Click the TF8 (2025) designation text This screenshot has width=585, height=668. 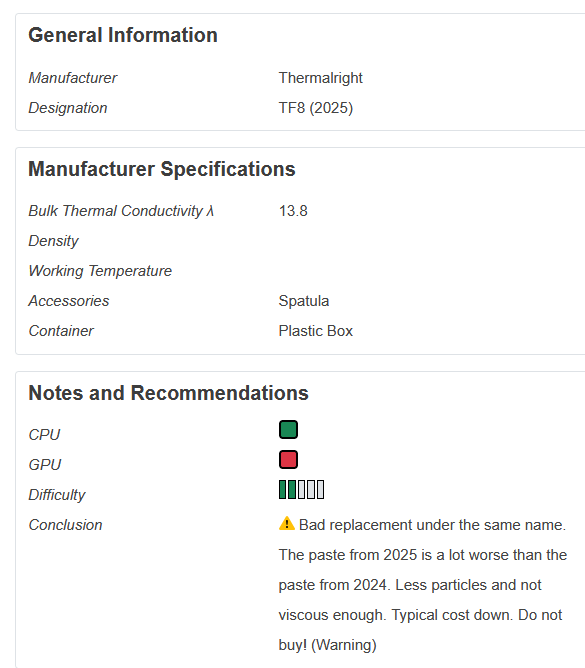[x=316, y=108]
